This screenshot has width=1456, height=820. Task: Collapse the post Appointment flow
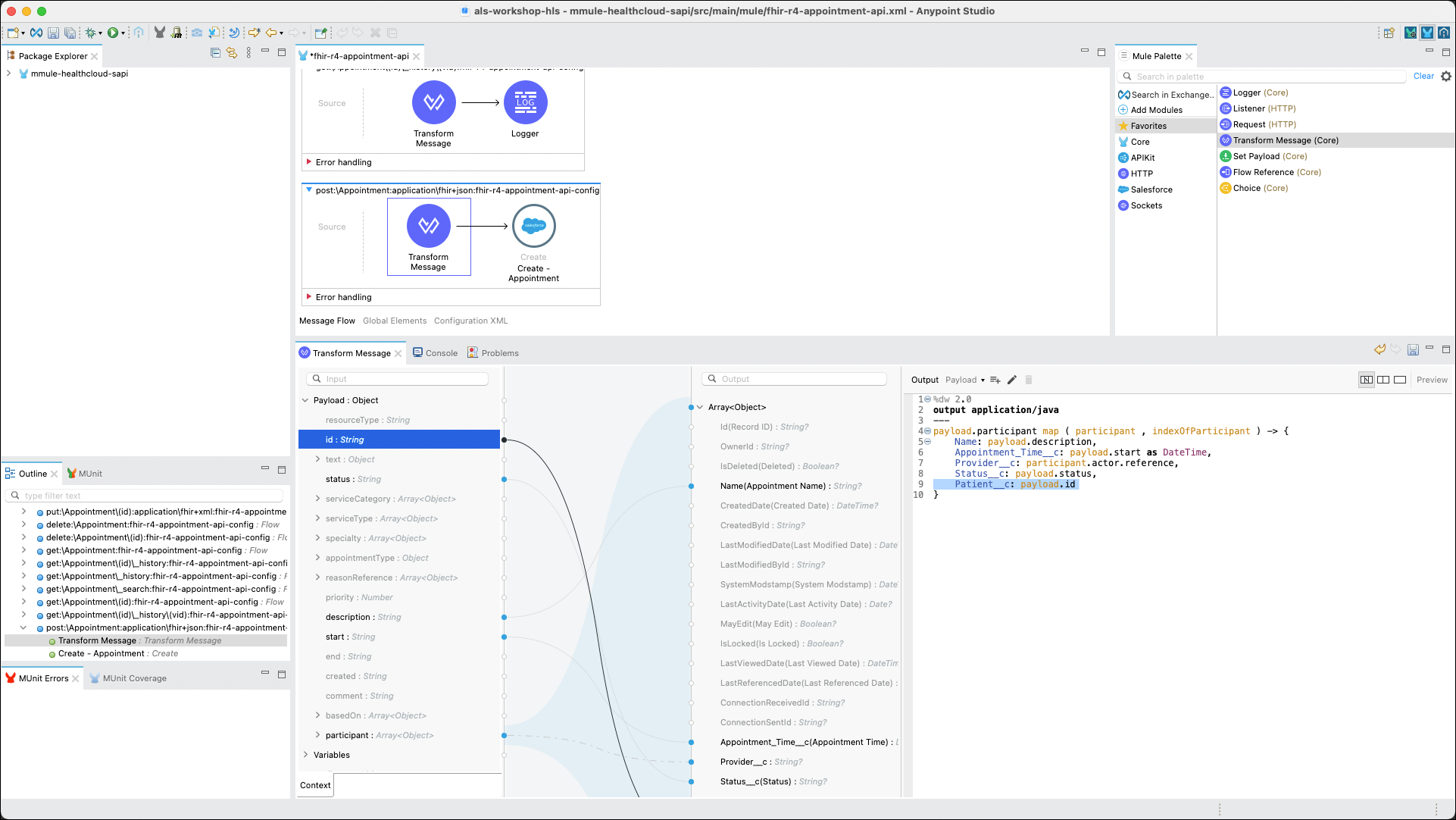[x=309, y=190]
